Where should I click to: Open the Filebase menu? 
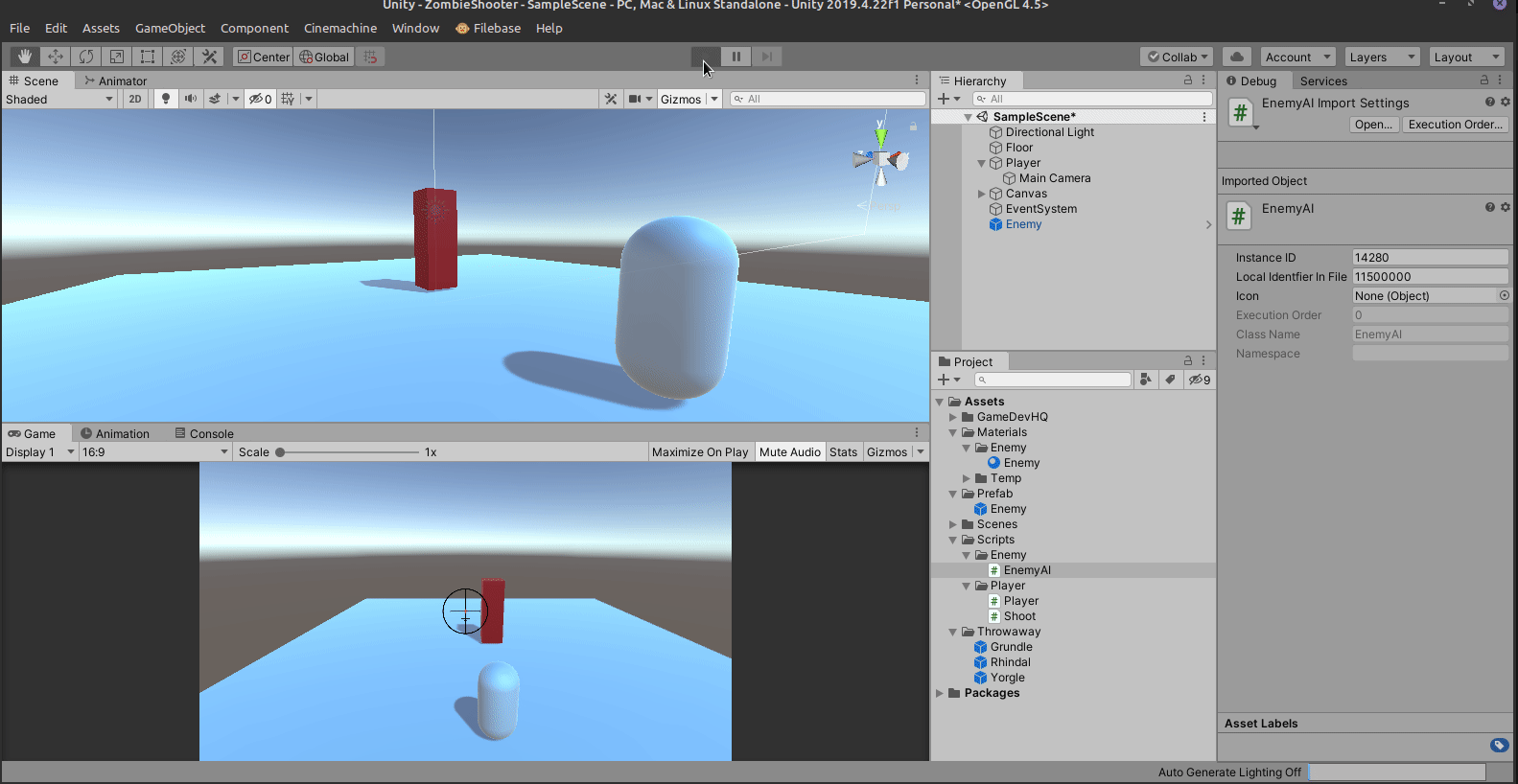[x=488, y=28]
